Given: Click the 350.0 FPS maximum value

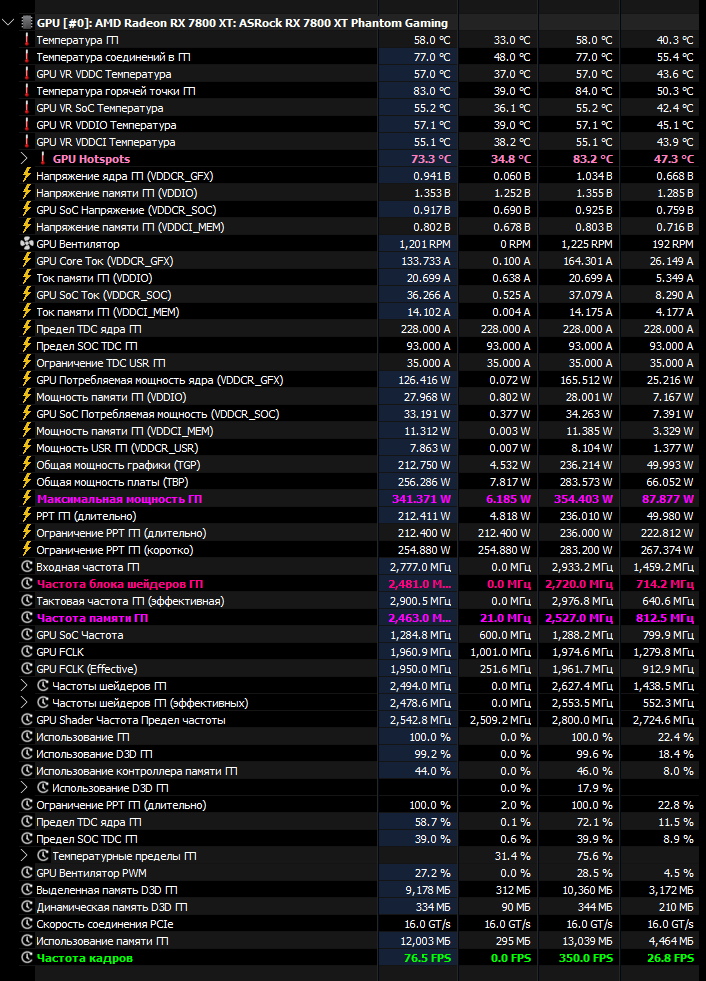Looking at the screenshot, I should coord(586,958).
